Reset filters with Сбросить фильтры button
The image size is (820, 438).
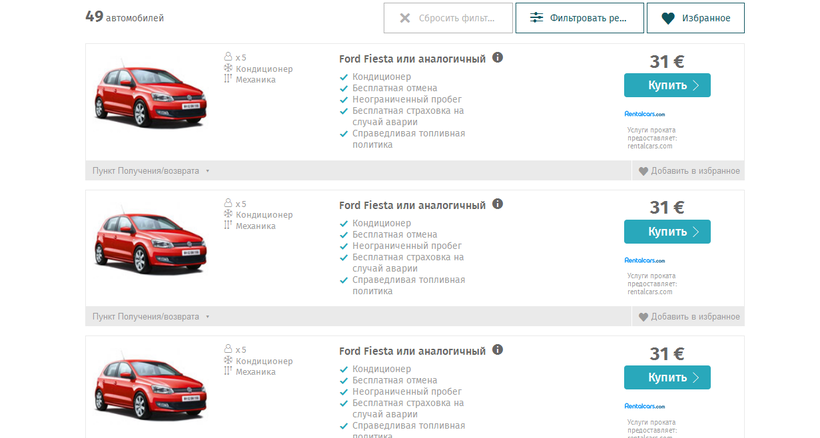[447, 18]
